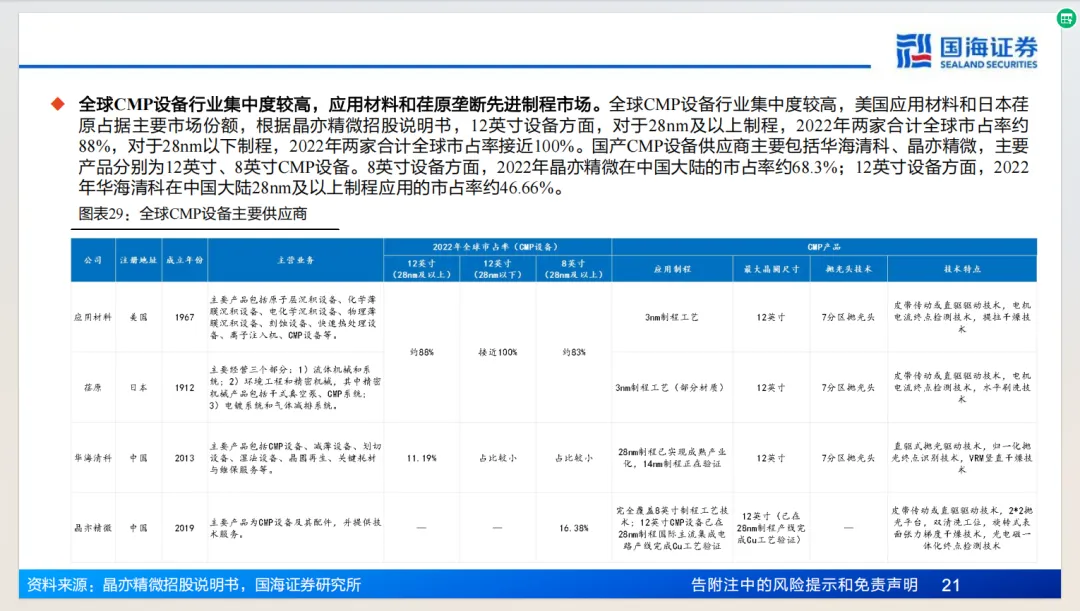Click '12英寸' wafer size in 应用材料 row

click(771, 318)
